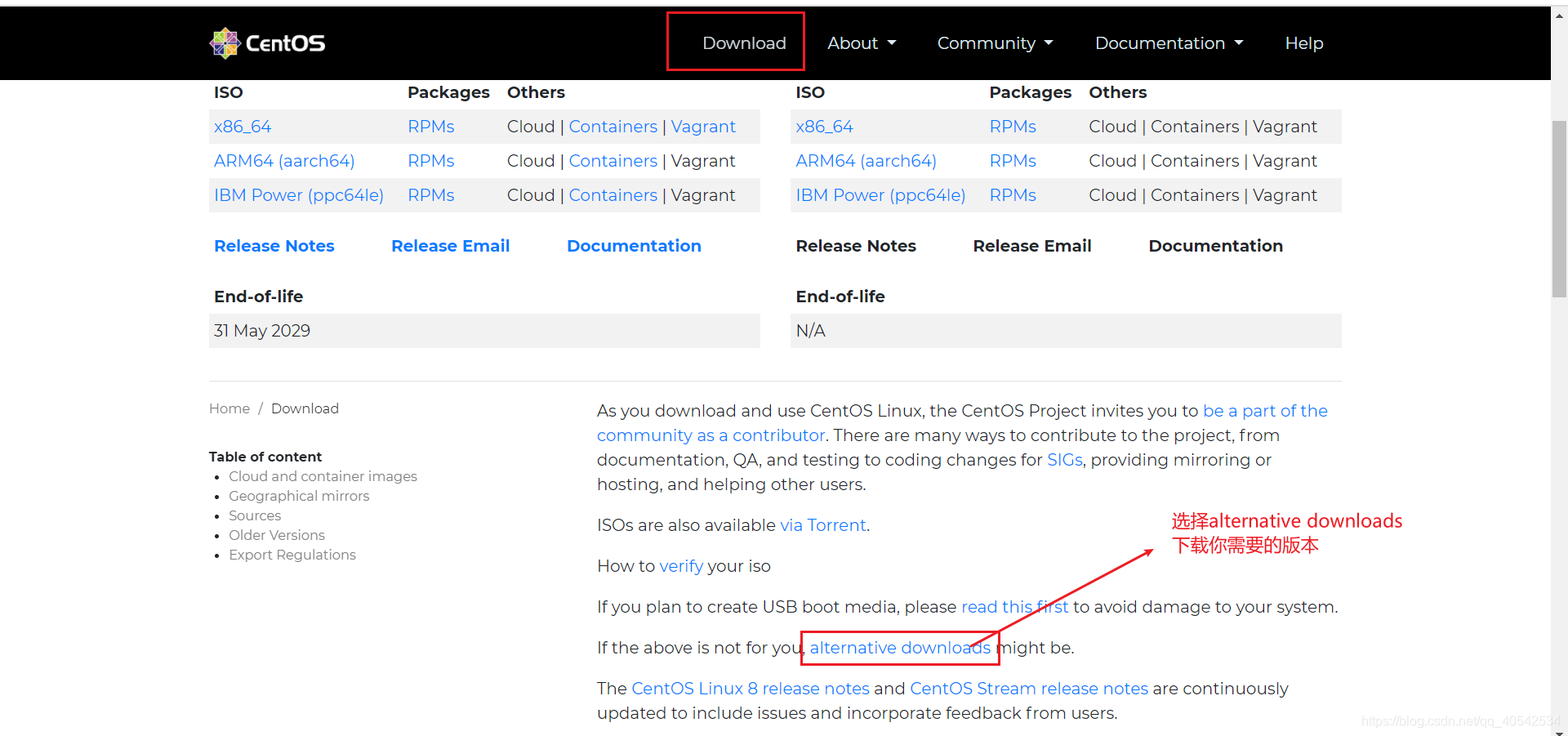Select the '31 May 2029' end-of-life text
Image resolution: width=1568 pixels, height=736 pixels.
pyautogui.click(x=262, y=331)
